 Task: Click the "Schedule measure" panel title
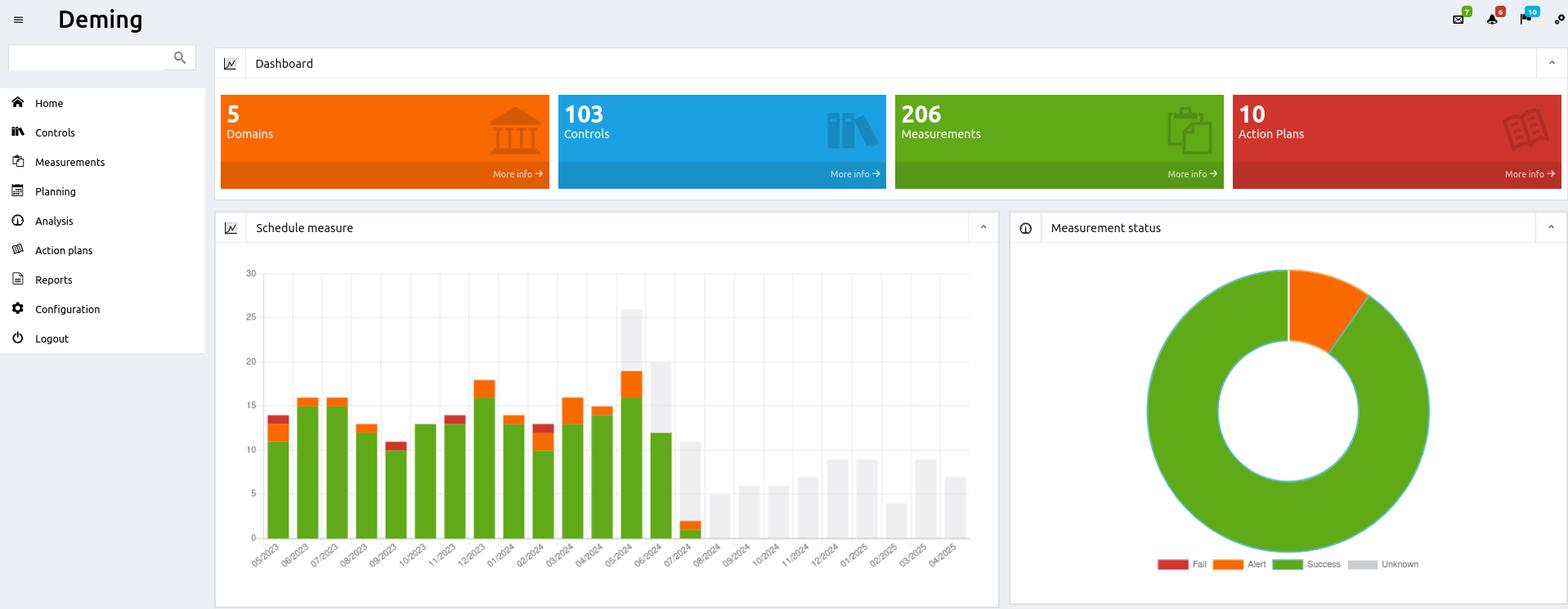tap(305, 228)
